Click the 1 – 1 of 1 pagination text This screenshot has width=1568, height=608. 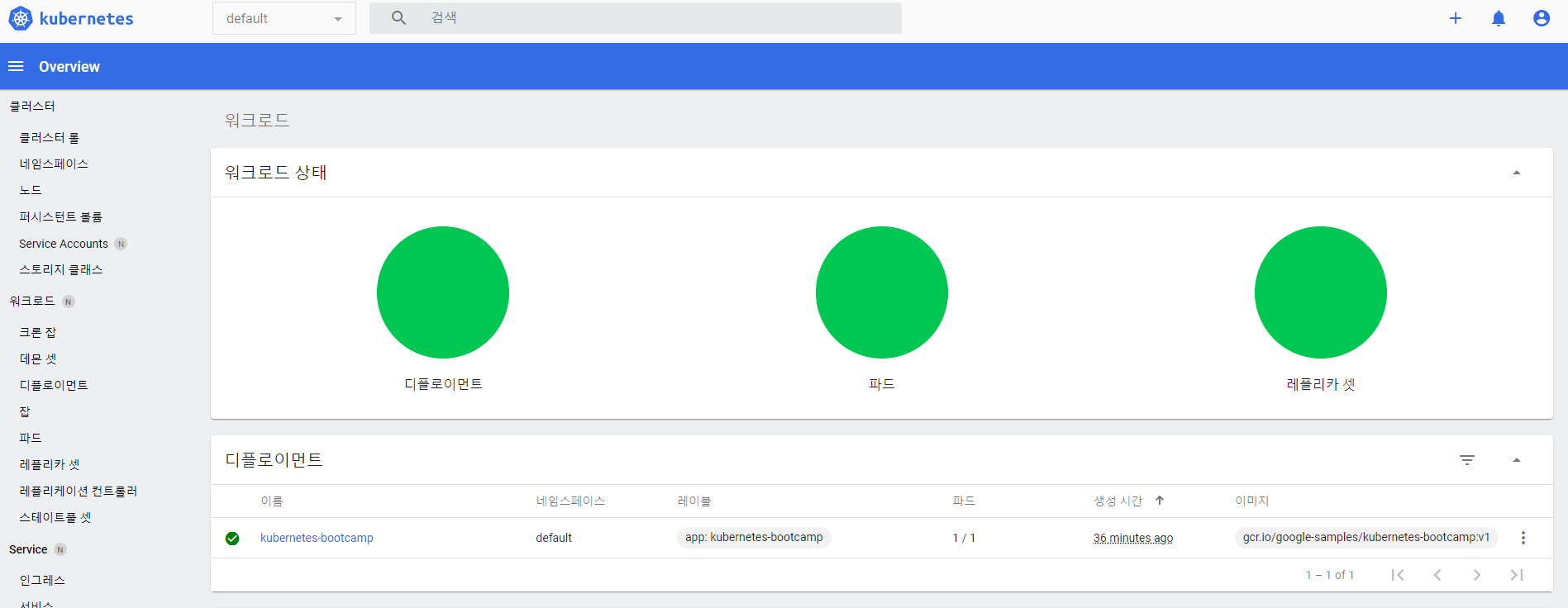(1330, 575)
